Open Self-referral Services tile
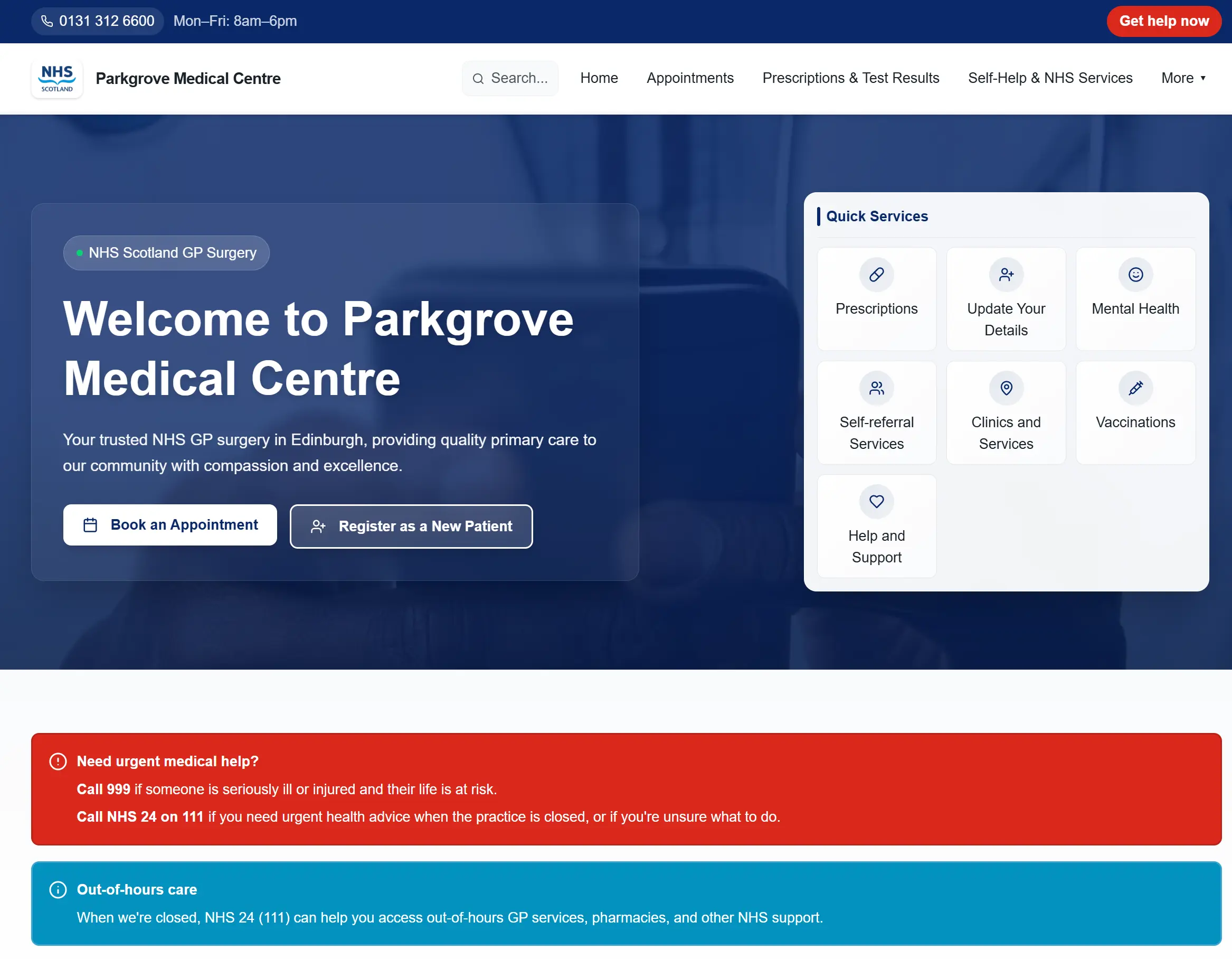The width and height of the screenshot is (1232, 959). tap(876, 412)
